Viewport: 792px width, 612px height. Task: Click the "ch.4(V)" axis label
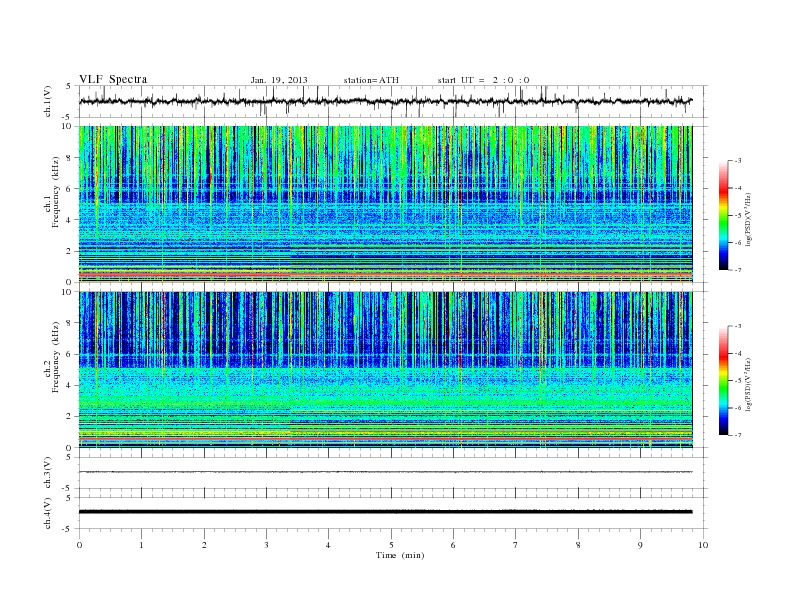(x=48, y=513)
